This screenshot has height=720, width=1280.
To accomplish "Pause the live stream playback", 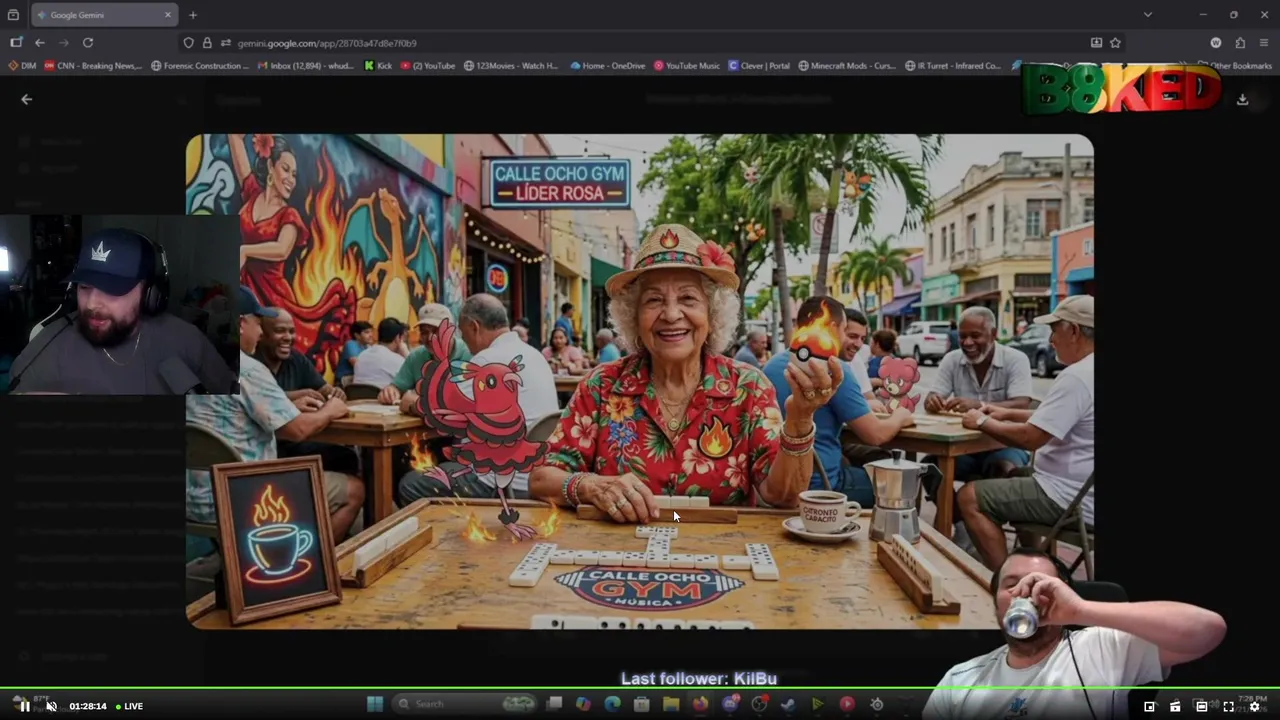I will [x=25, y=706].
